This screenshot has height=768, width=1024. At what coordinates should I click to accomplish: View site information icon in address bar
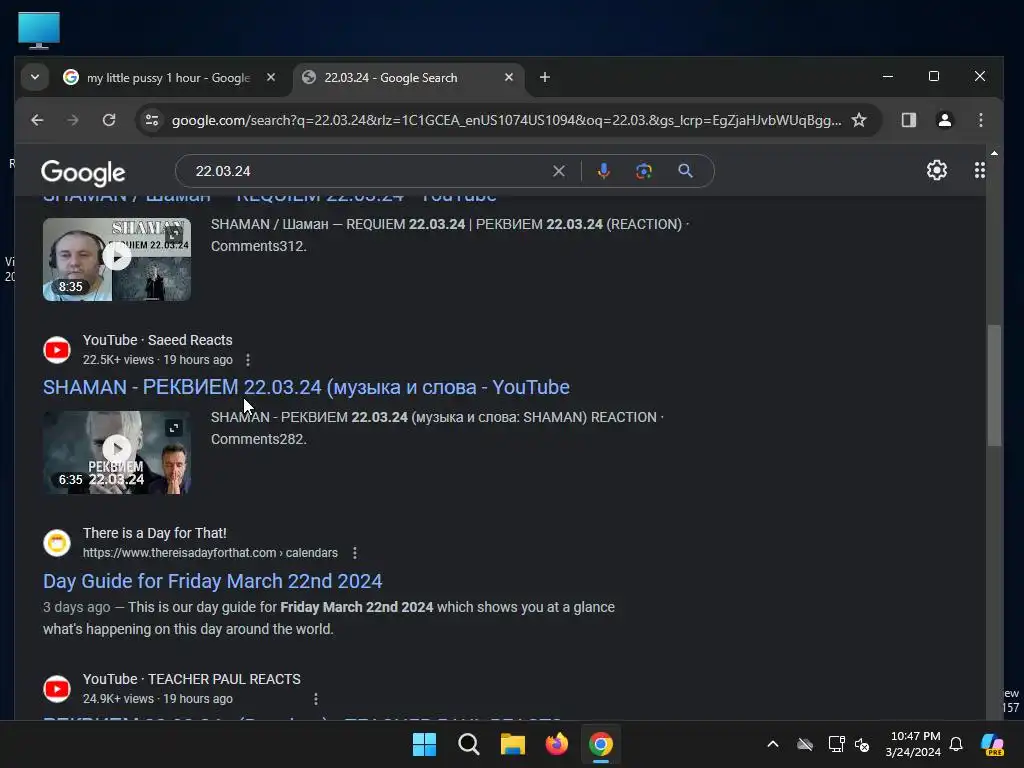point(152,120)
